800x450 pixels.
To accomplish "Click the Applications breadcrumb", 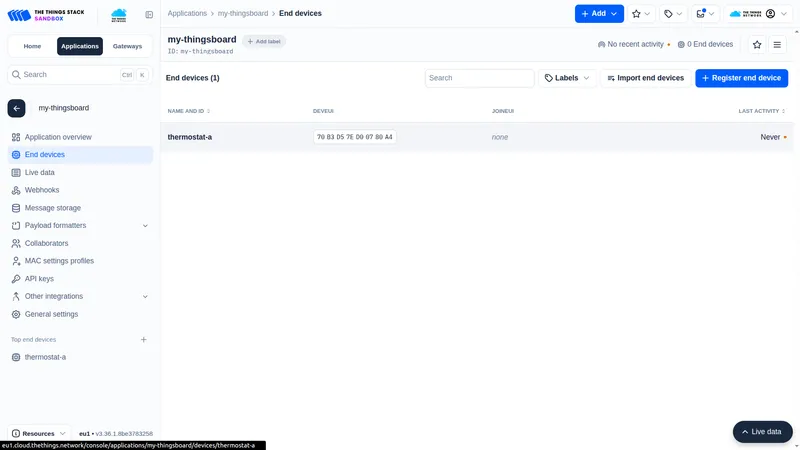I will pos(187,13).
